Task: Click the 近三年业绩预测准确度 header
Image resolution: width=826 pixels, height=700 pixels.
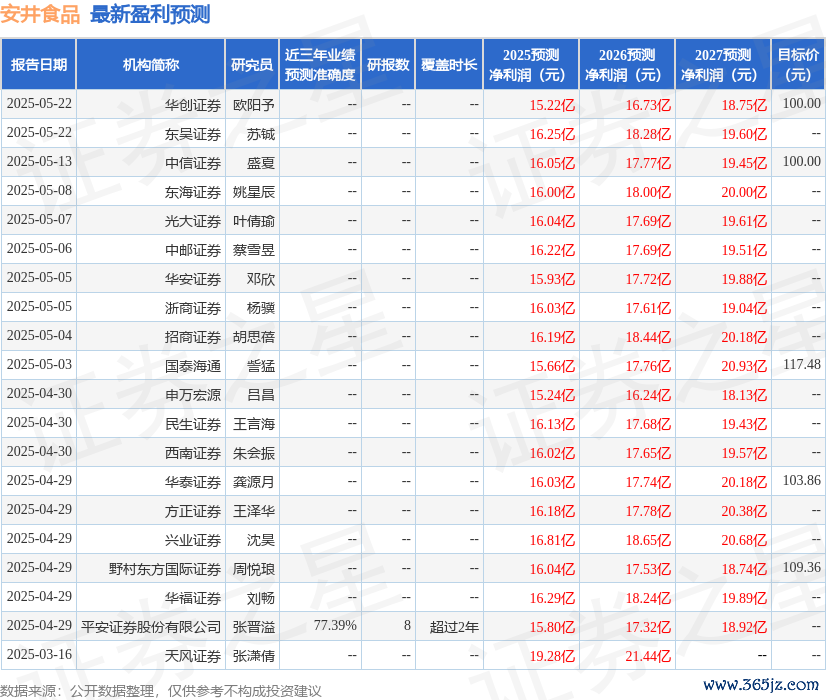Action: pos(320,64)
